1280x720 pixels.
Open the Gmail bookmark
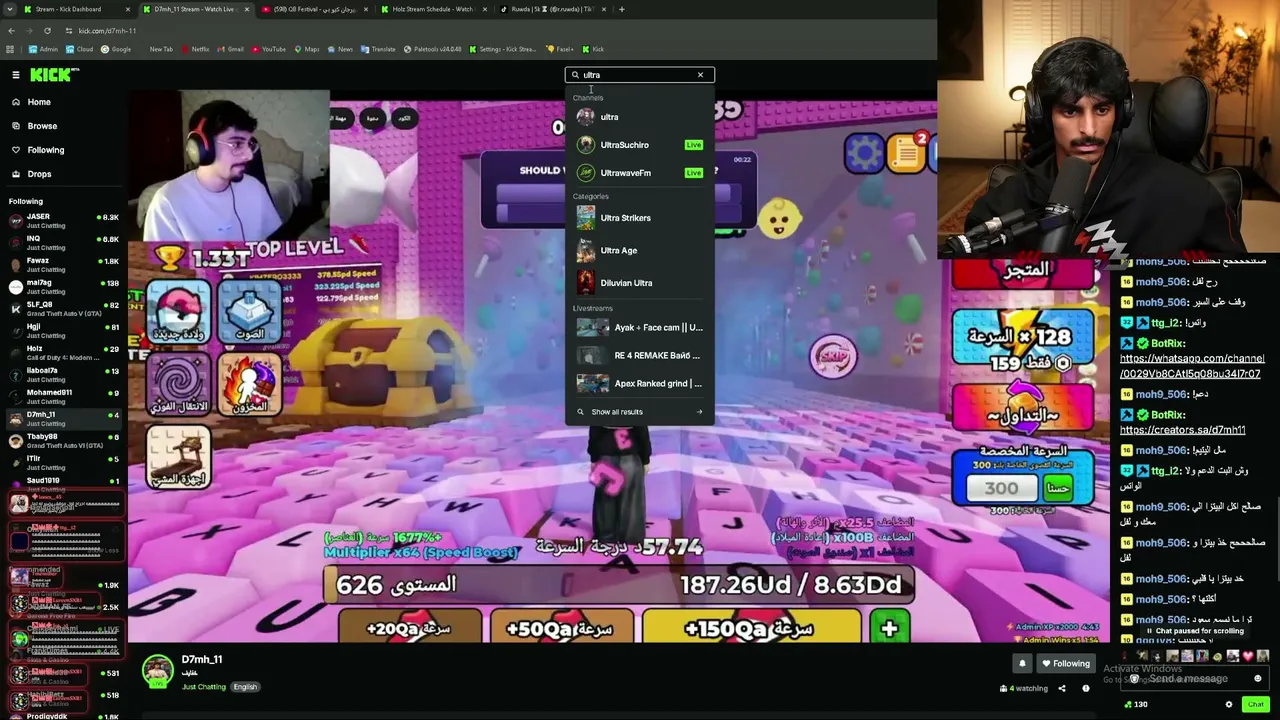click(x=230, y=49)
